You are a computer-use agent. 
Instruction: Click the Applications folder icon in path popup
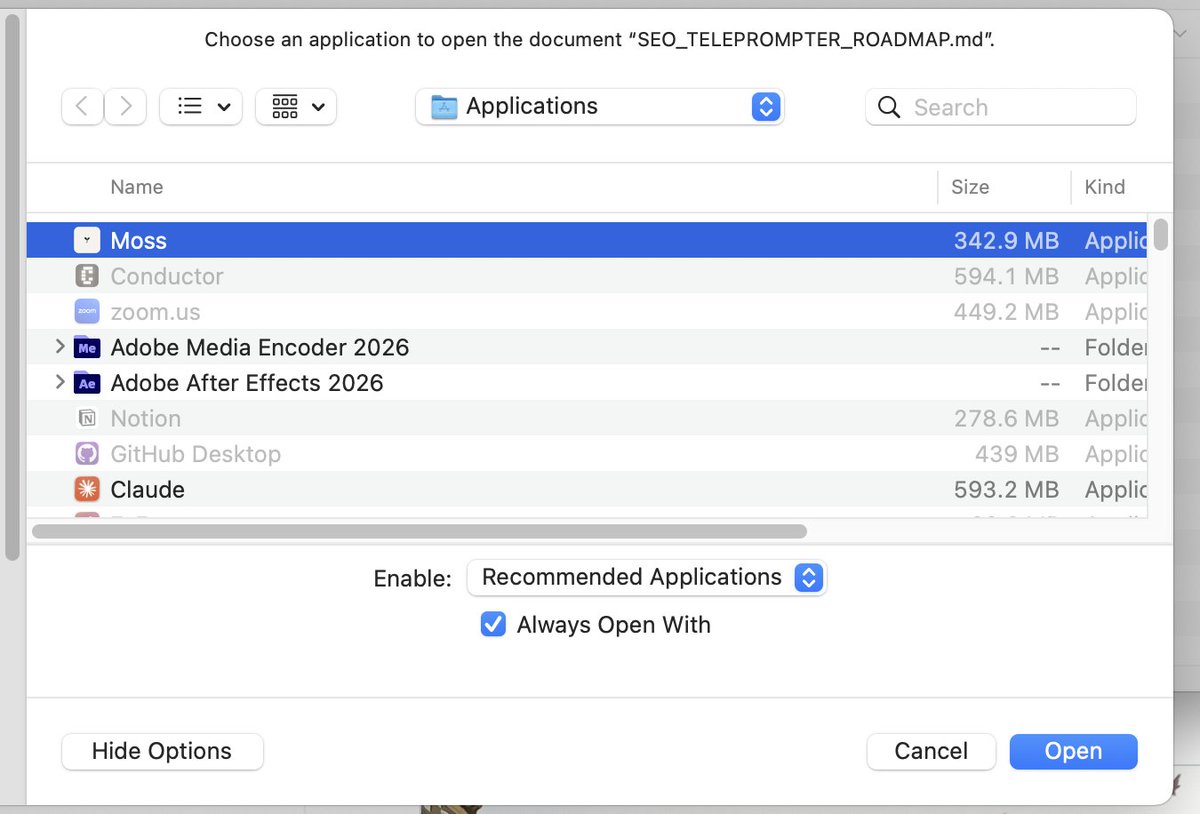[x=444, y=106]
